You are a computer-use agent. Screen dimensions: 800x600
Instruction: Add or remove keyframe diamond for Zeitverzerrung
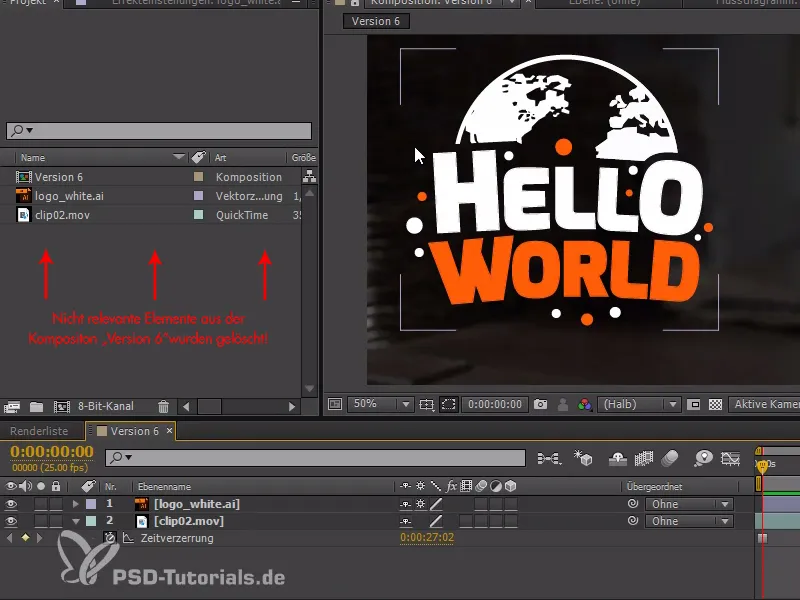click(25, 538)
